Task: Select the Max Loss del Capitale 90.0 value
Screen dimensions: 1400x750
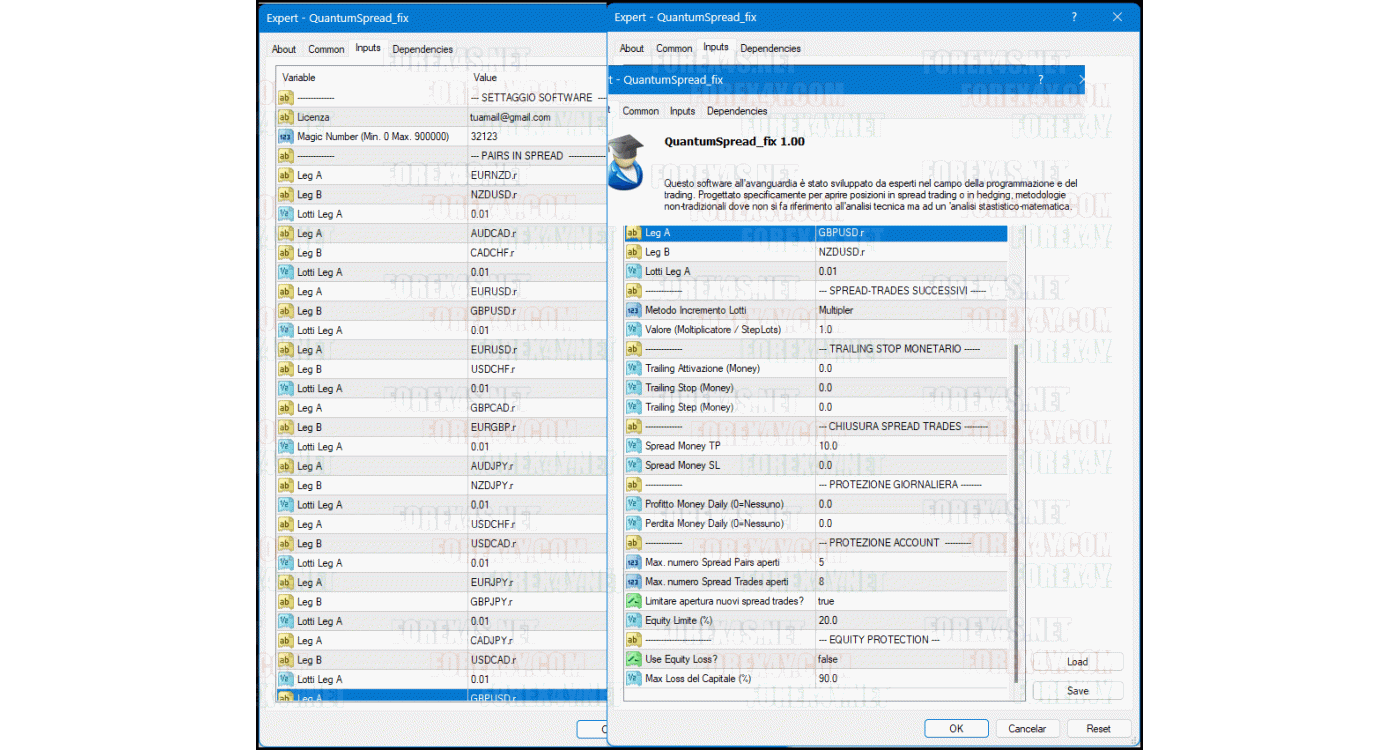Action: [x=910, y=678]
